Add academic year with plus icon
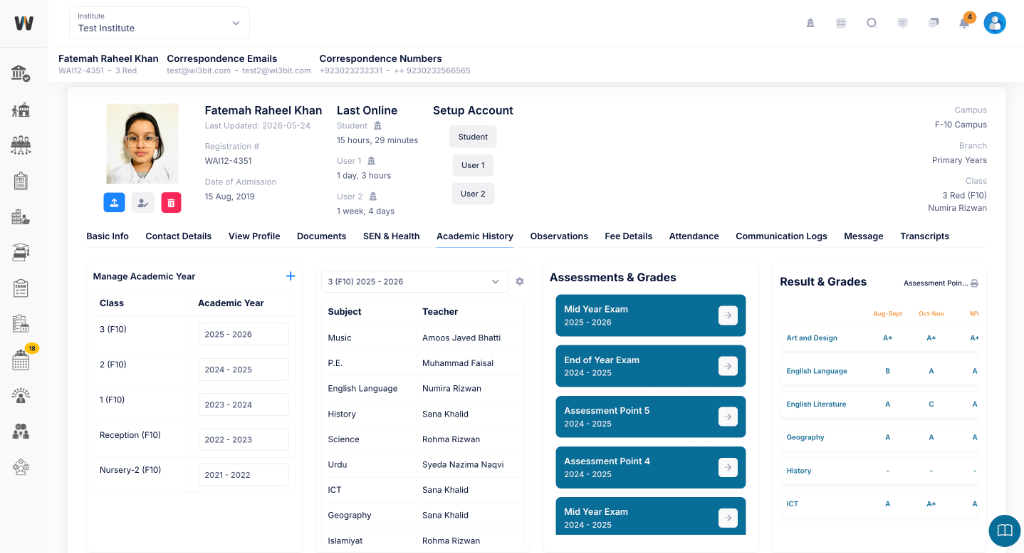Viewport: 1024px width, 553px height. 291,276
